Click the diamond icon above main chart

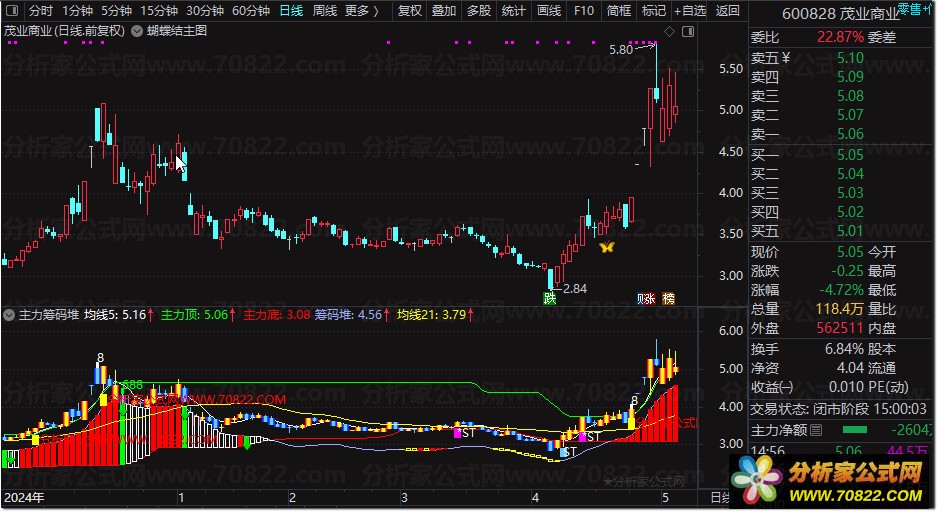pos(670,31)
